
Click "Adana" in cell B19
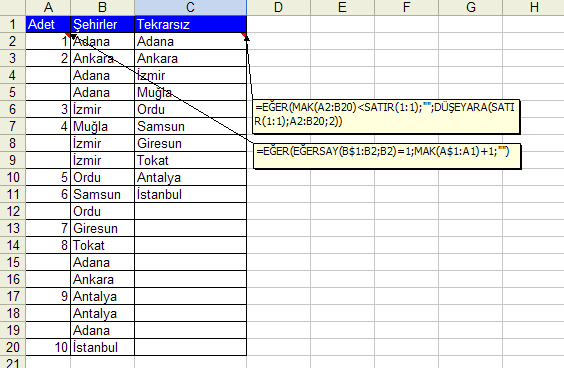point(91,330)
